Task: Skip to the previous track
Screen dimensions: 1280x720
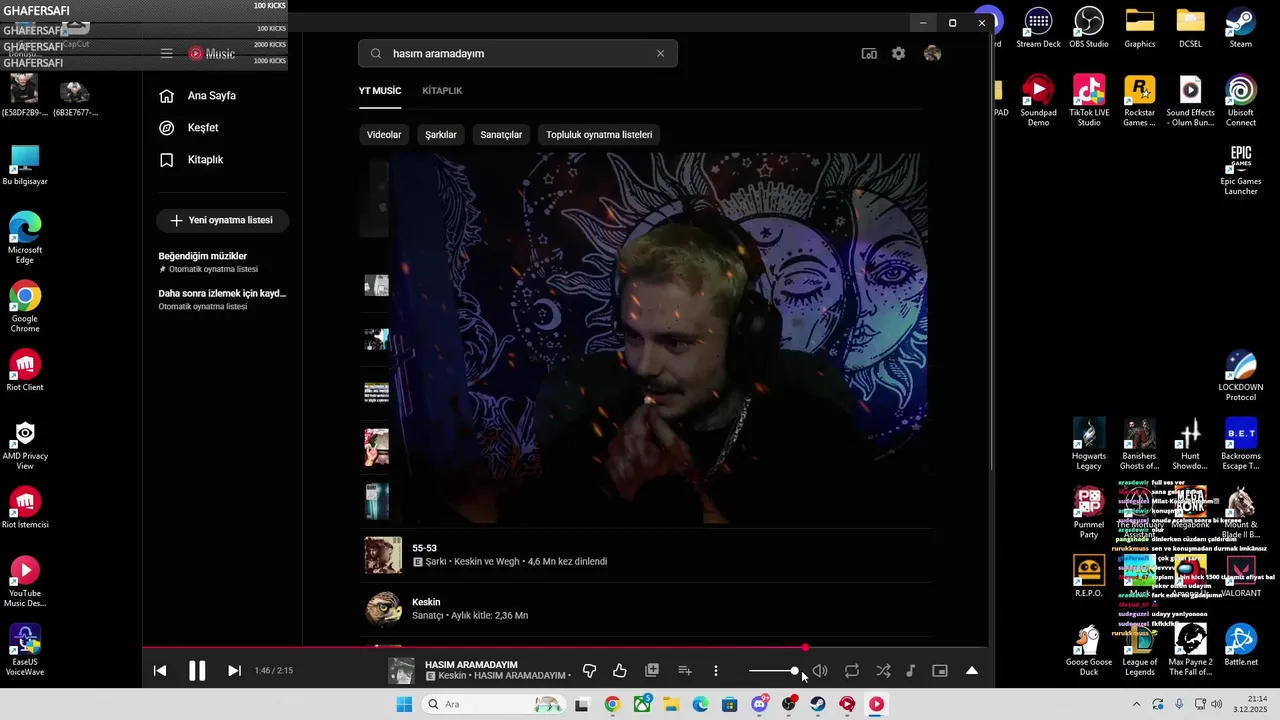Action: click(x=160, y=671)
